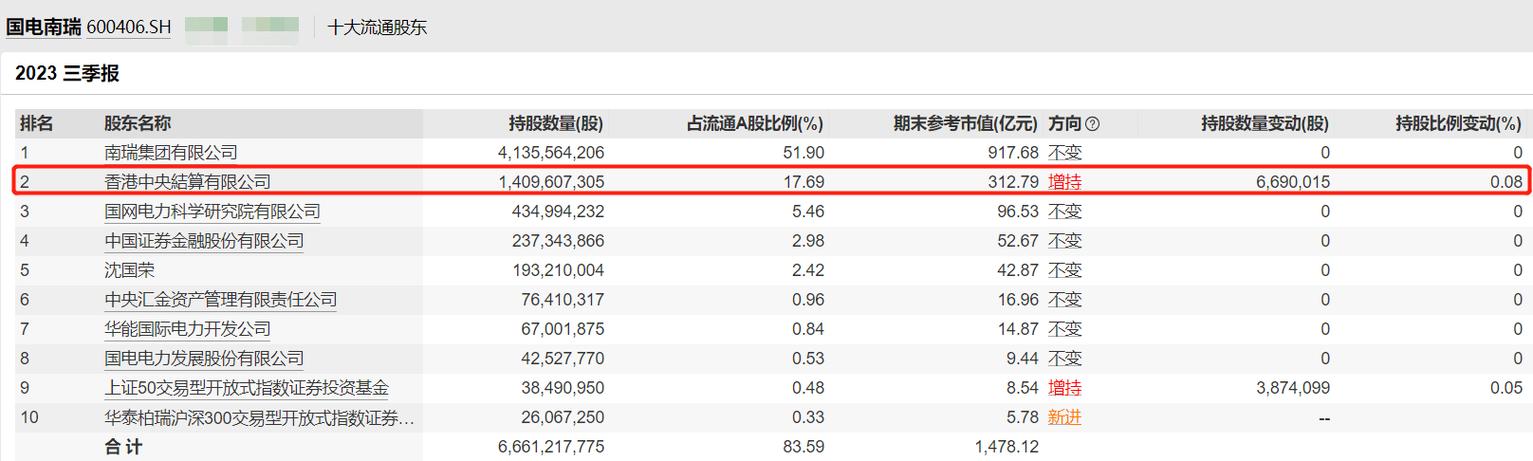Viewport: 1533px width, 461px height.
Task: Click 不变 in 沈国荣 row
Action: coord(1065,270)
